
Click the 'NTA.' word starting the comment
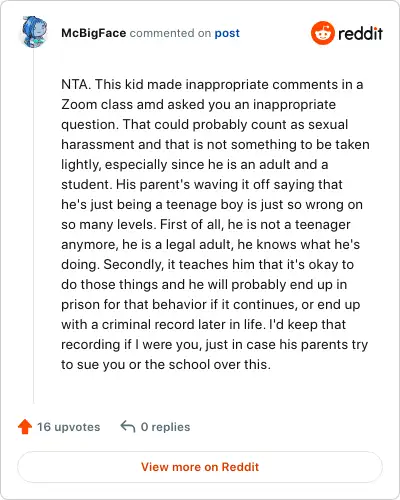76,84
